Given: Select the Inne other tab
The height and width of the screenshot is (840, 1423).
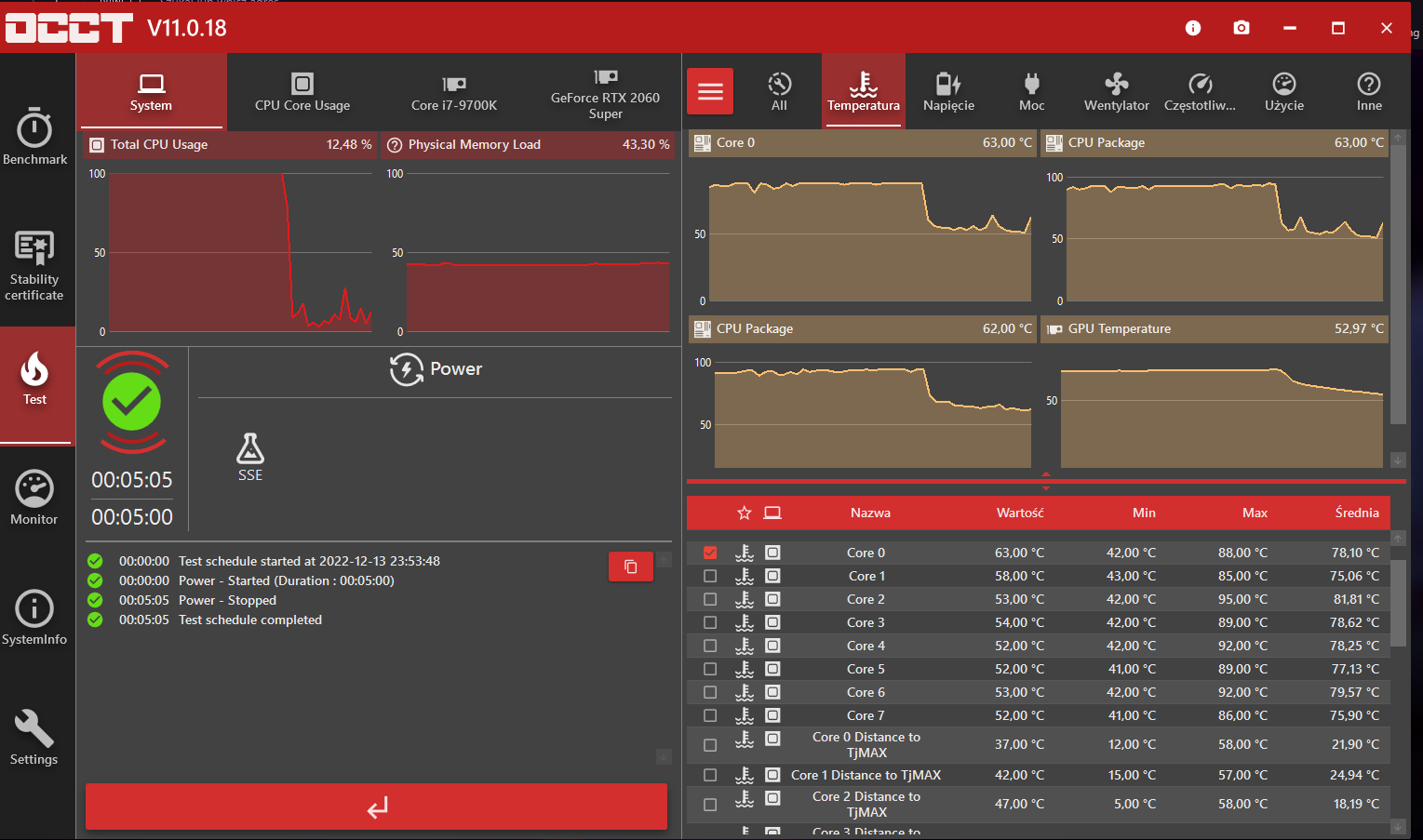Looking at the screenshot, I should tap(1369, 91).
